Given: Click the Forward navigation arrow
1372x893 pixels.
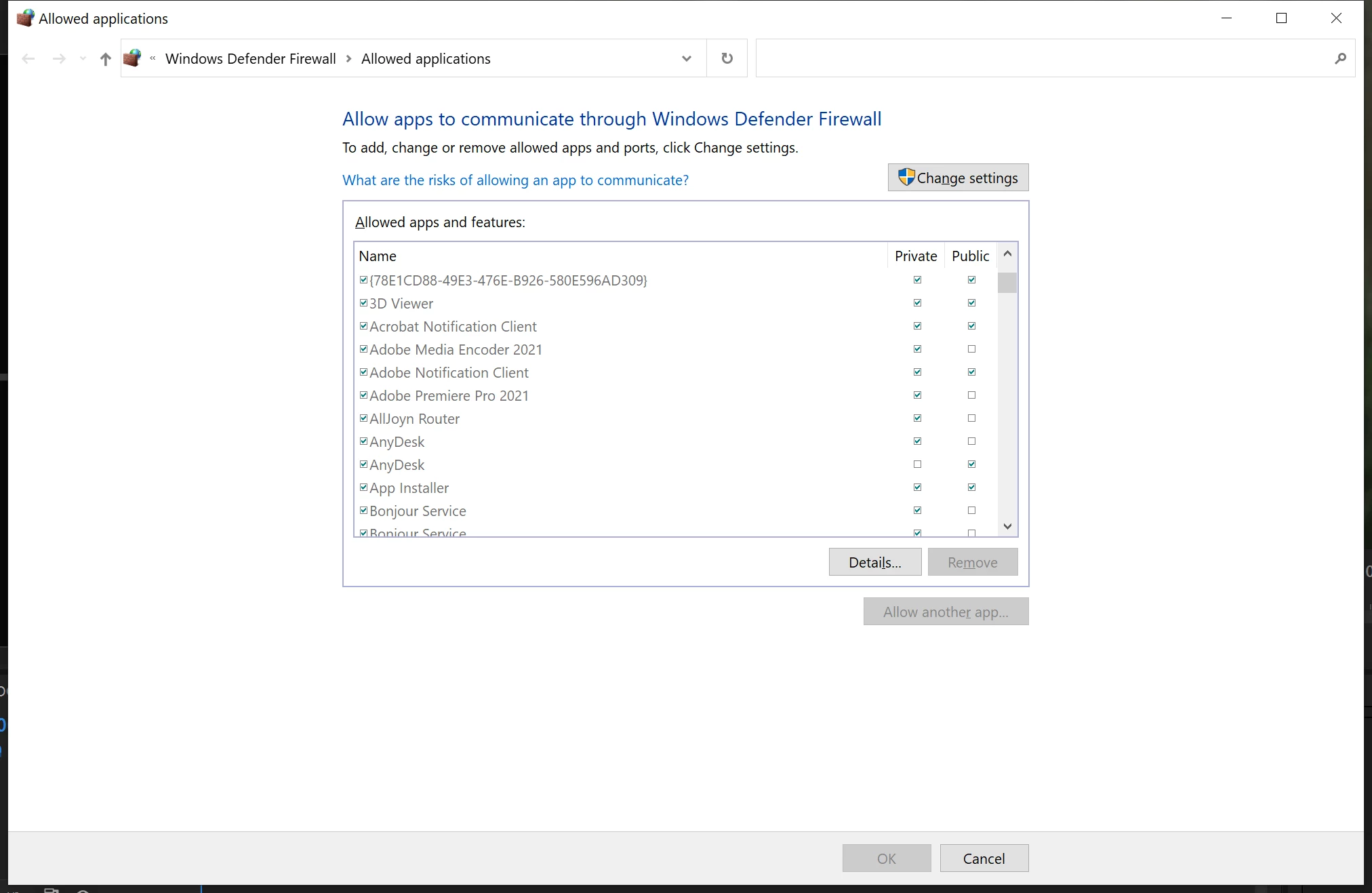Looking at the screenshot, I should coord(60,59).
